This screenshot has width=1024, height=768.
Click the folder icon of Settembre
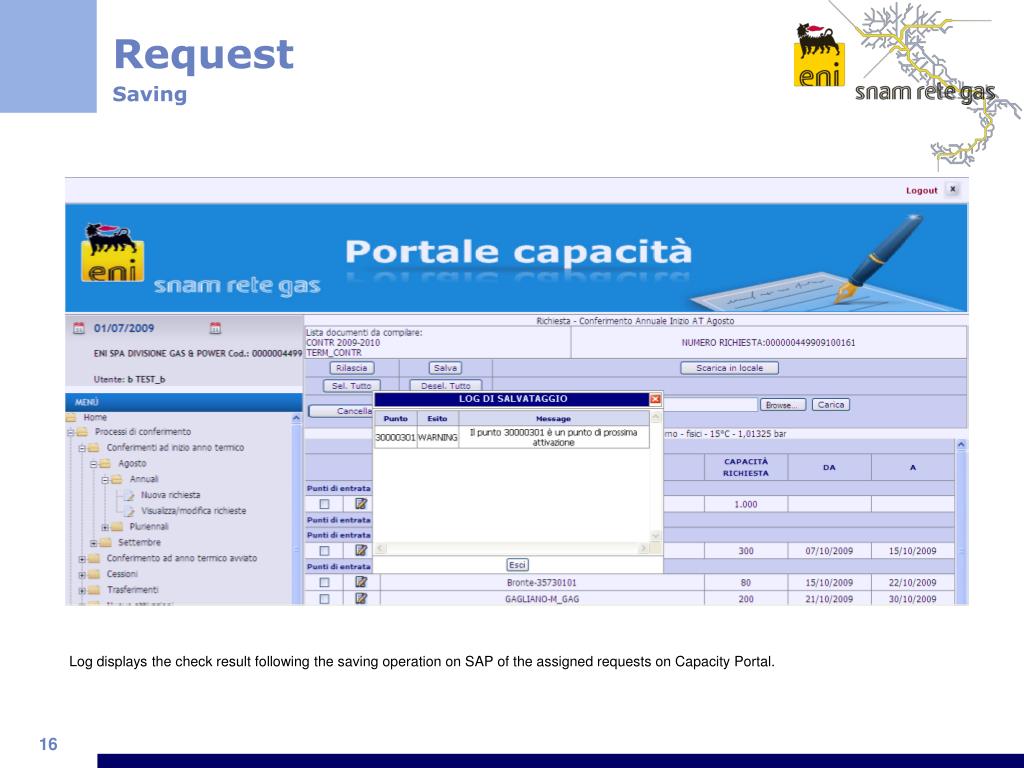(105, 543)
